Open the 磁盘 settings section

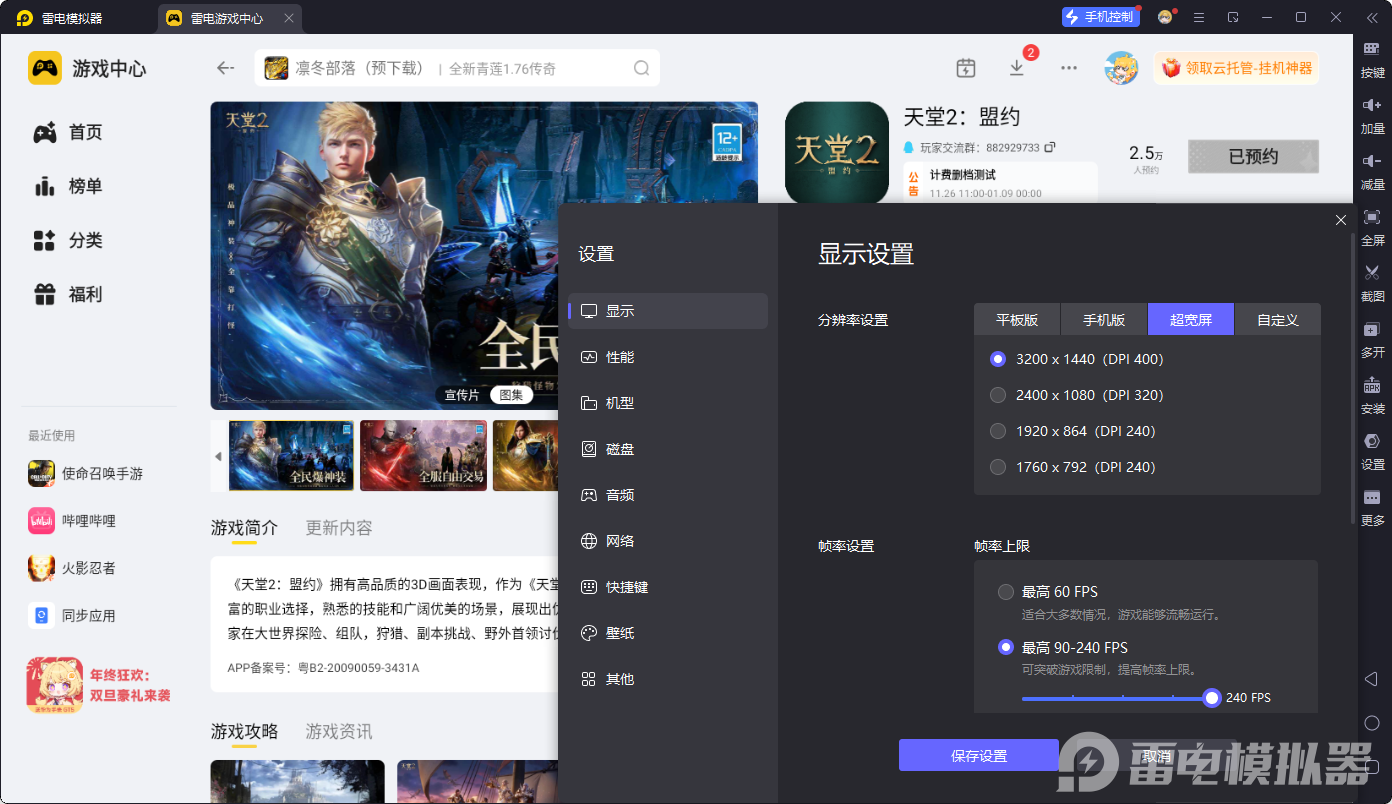(668, 449)
